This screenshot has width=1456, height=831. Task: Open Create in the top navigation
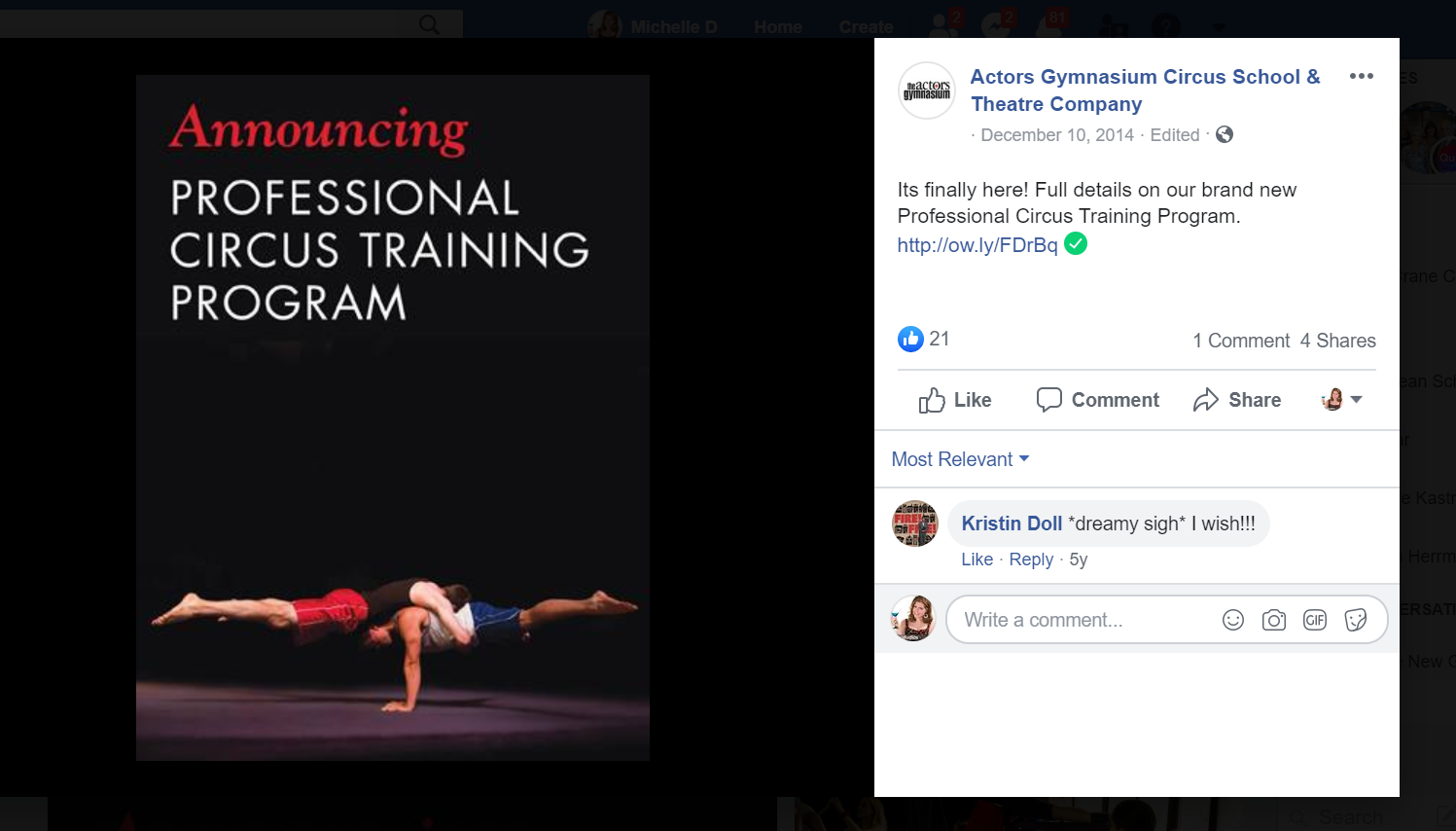click(x=866, y=27)
